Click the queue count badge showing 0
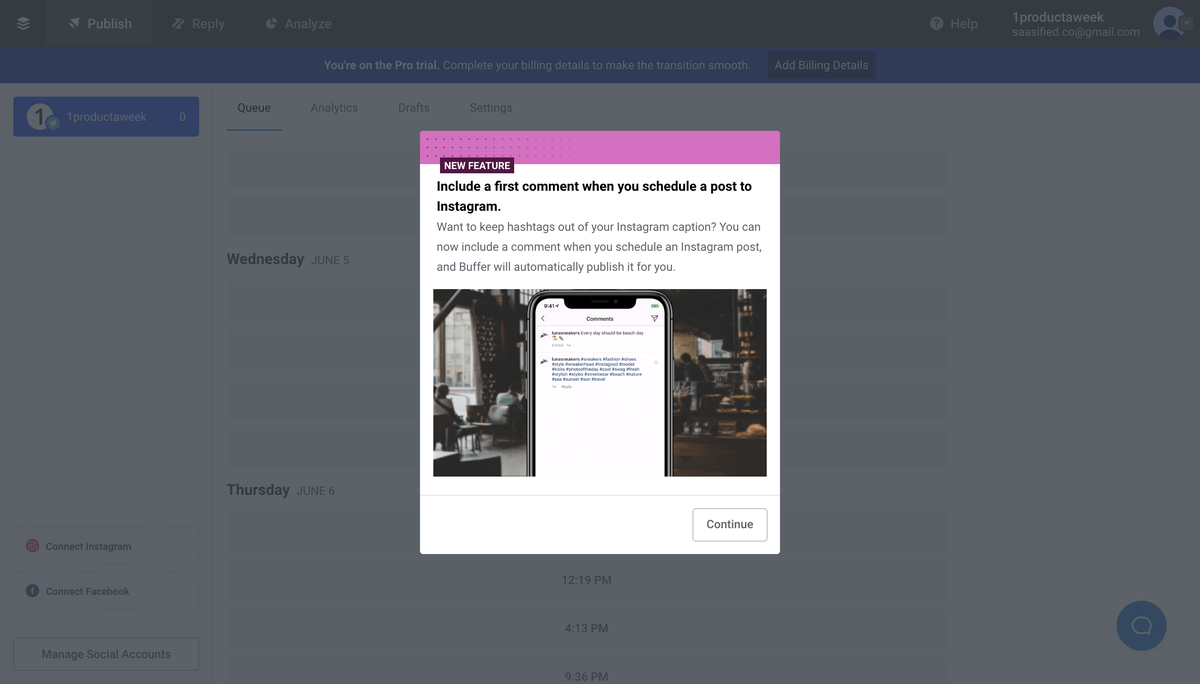Image resolution: width=1200 pixels, height=684 pixels. pos(182,117)
